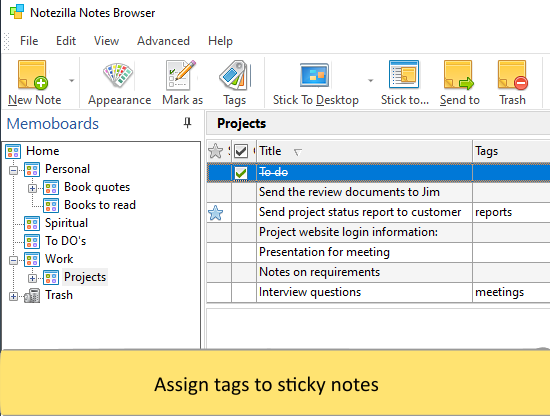Viewport: 550px width, 416px height.
Task: Click the note preview pane below list
Action: (378, 329)
